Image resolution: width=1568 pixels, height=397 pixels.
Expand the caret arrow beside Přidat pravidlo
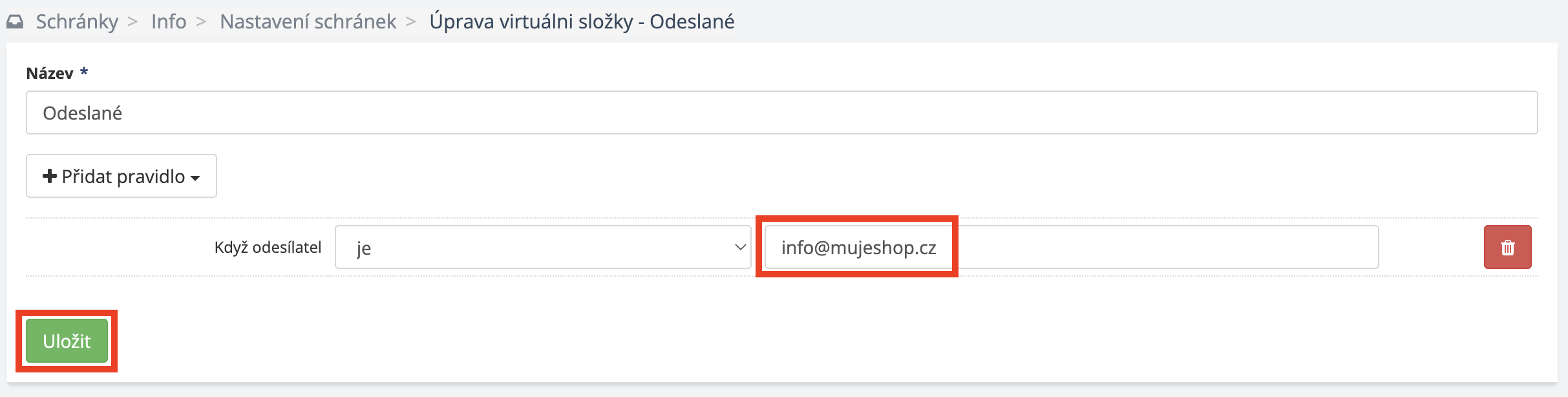pyautogui.click(x=195, y=178)
